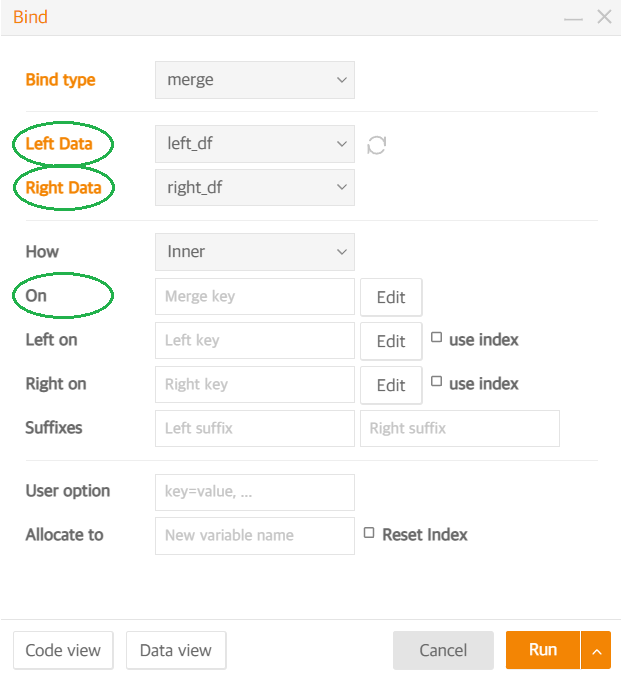Screen dimensions: 621x680
Task: Click the Cancel button
Action: pos(443,650)
